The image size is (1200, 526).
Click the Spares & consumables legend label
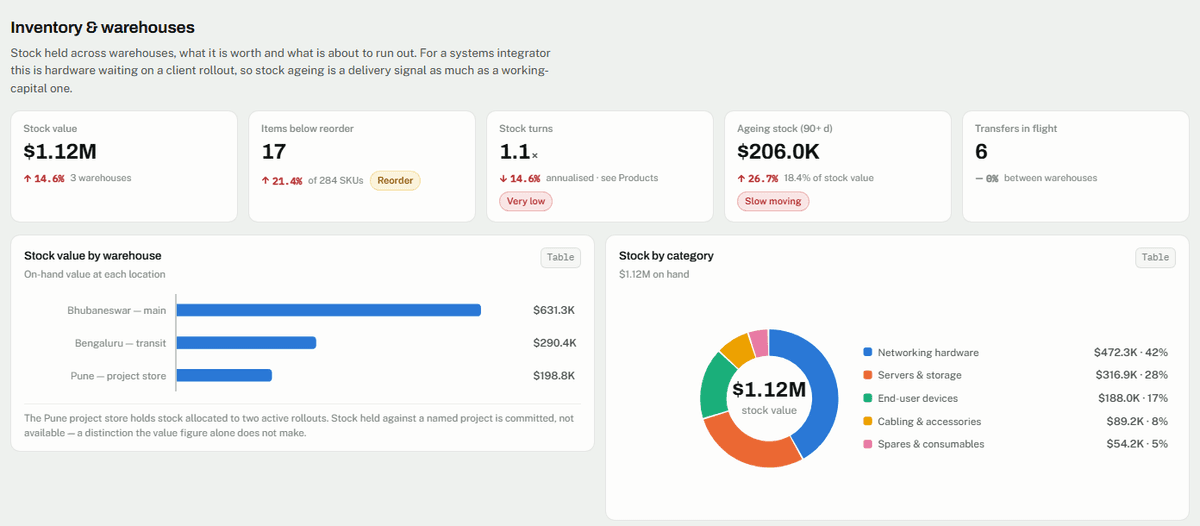coord(931,444)
